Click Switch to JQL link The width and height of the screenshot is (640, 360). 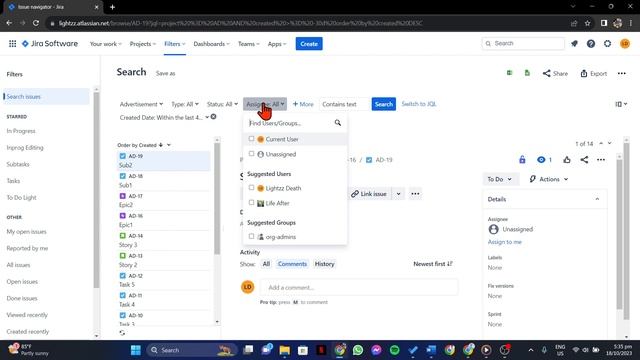419,104
